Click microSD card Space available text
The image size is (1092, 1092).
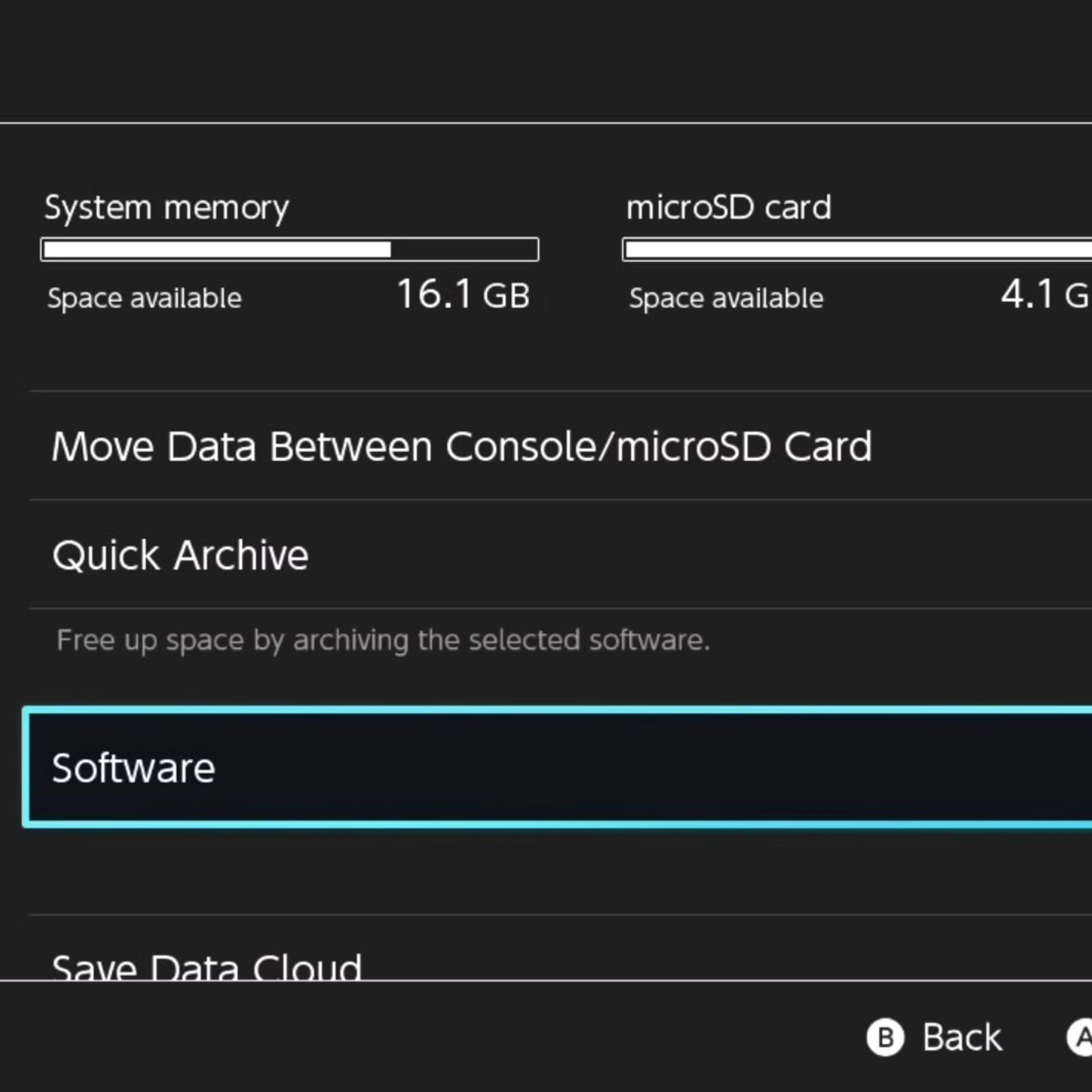pos(726,298)
